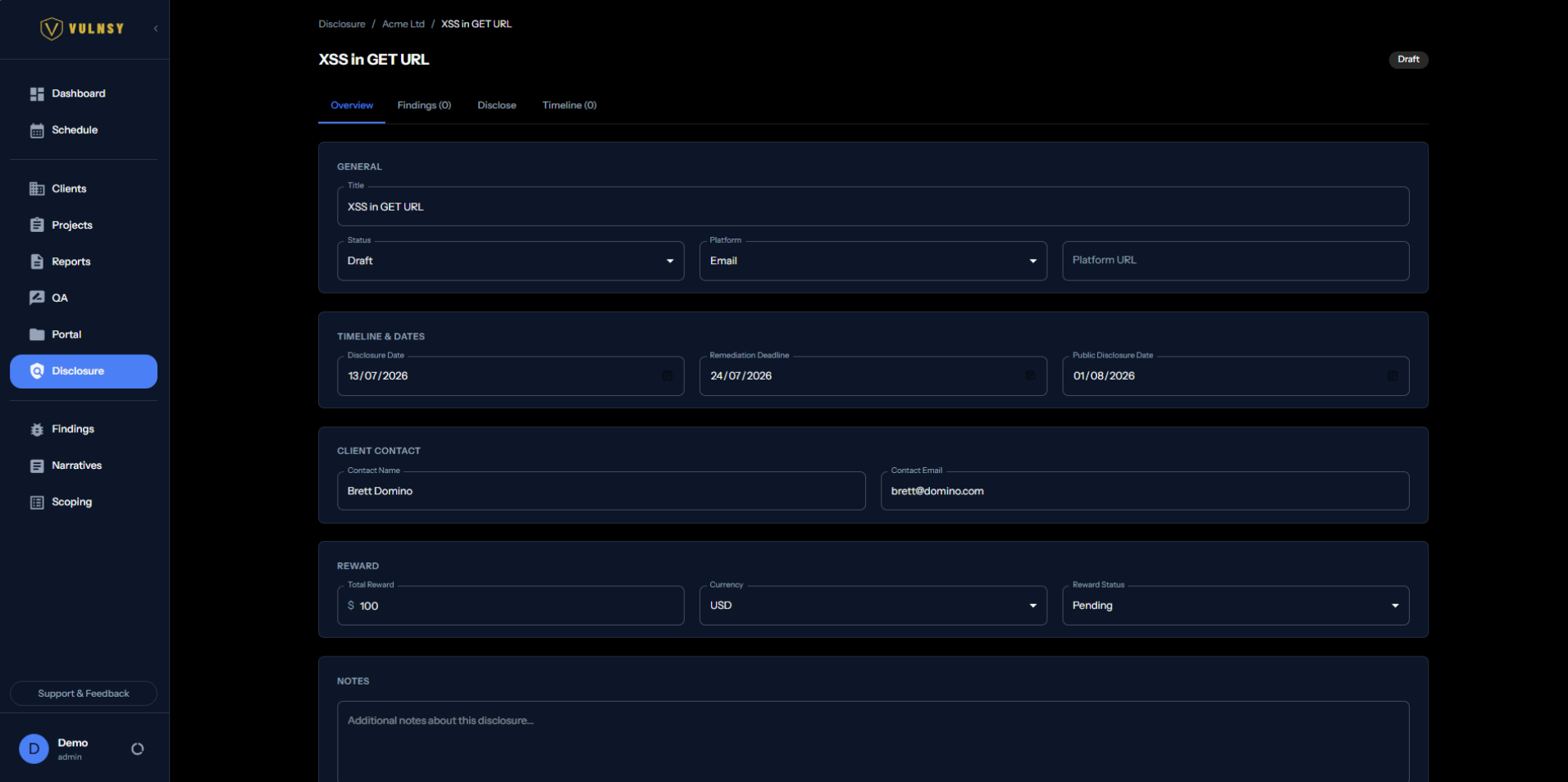Open the Remediation Deadline calendar picker
This screenshot has width=1568, height=782.
point(1030,375)
